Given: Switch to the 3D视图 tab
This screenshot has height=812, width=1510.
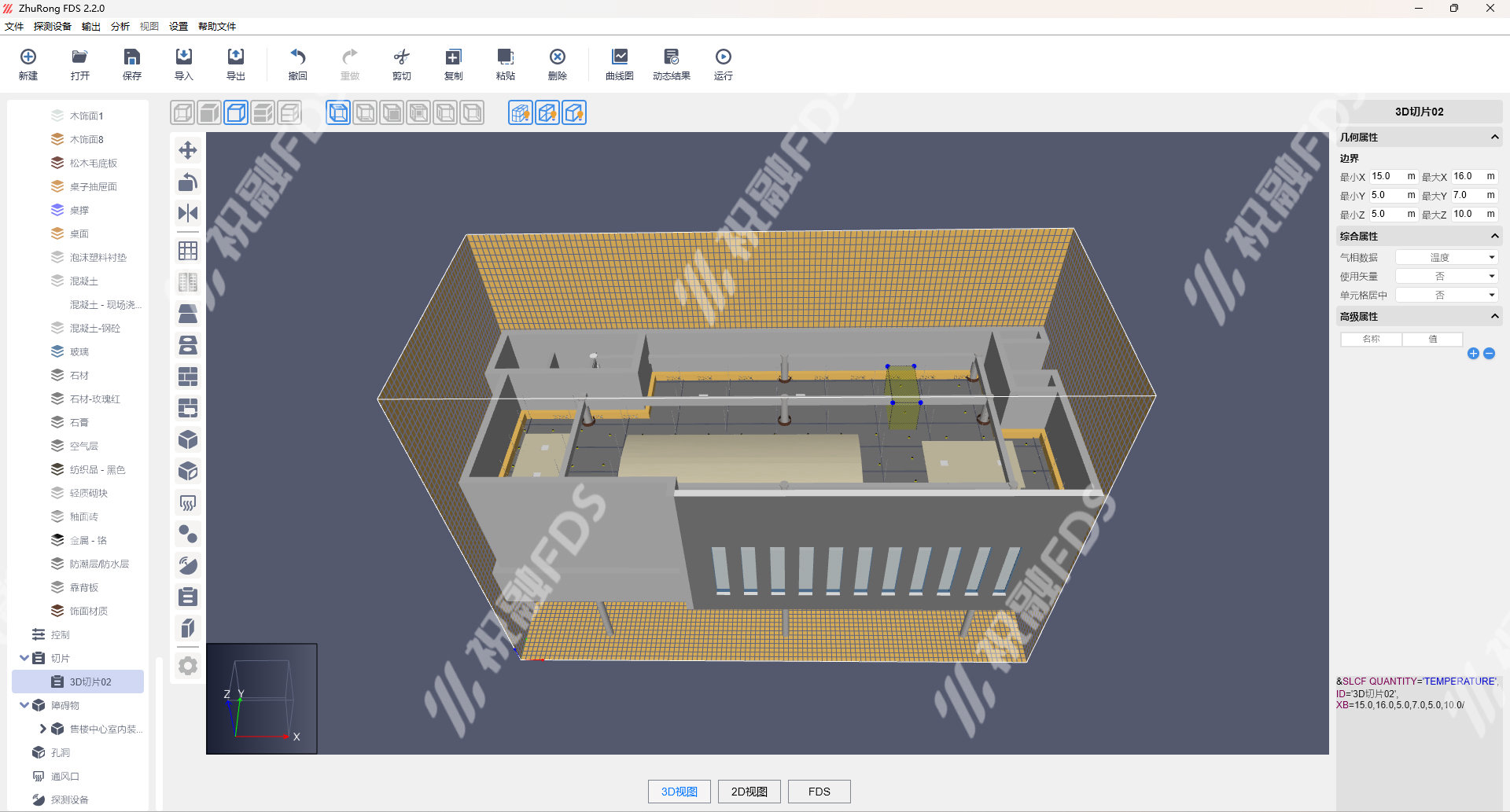Looking at the screenshot, I should pos(679,792).
